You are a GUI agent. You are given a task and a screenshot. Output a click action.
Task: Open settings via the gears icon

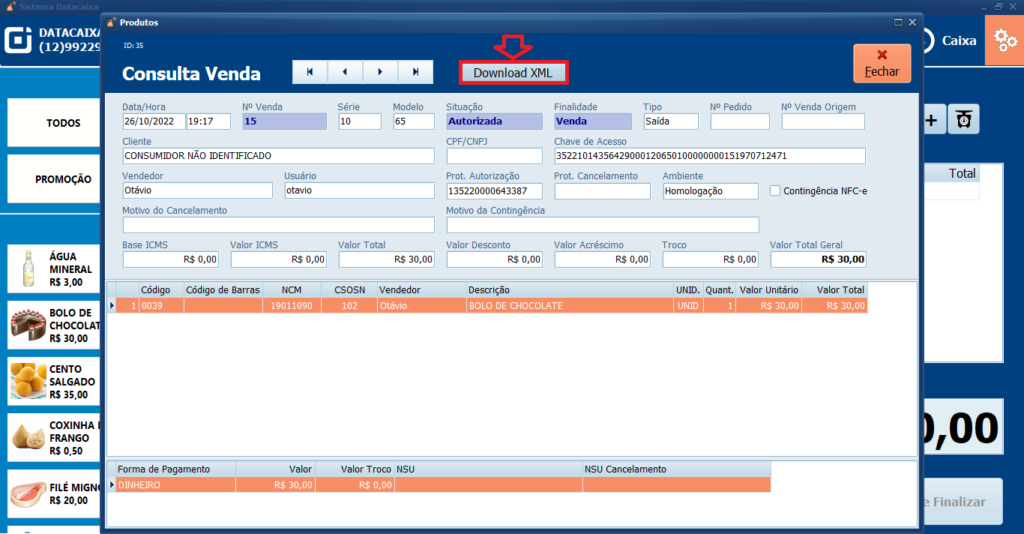(x=1003, y=41)
